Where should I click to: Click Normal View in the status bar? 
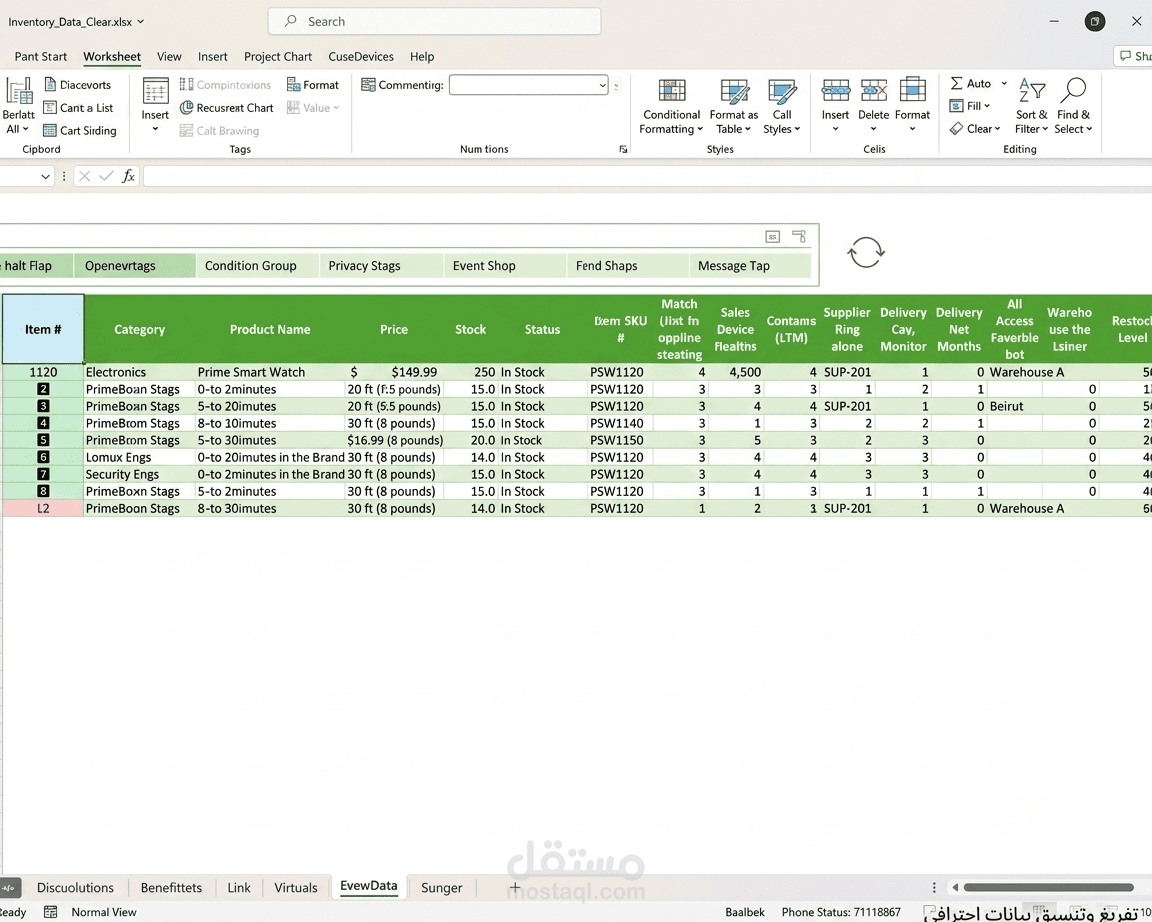tap(104, 912)
